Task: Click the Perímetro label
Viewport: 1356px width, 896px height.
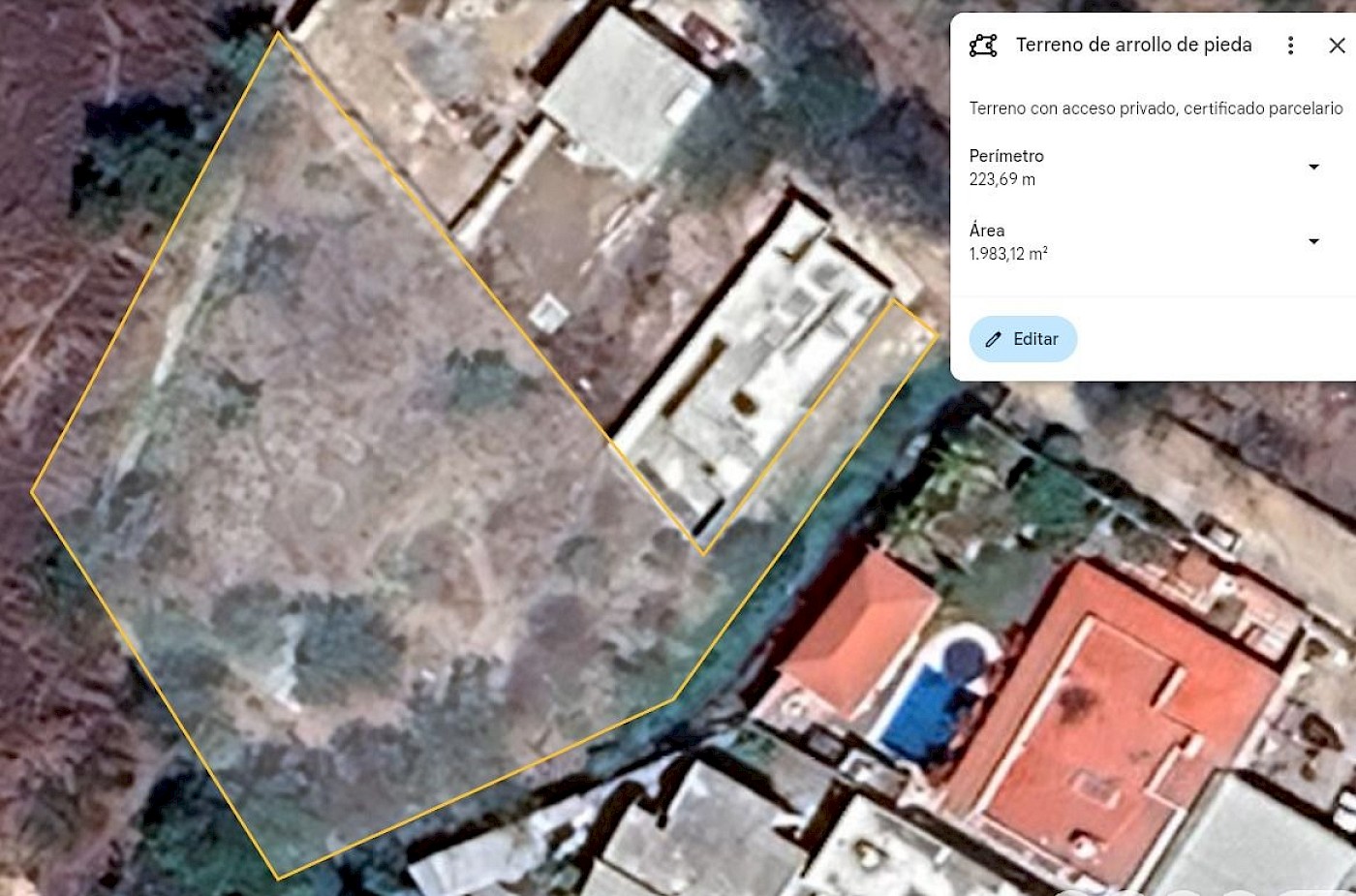Action: 1006,156
